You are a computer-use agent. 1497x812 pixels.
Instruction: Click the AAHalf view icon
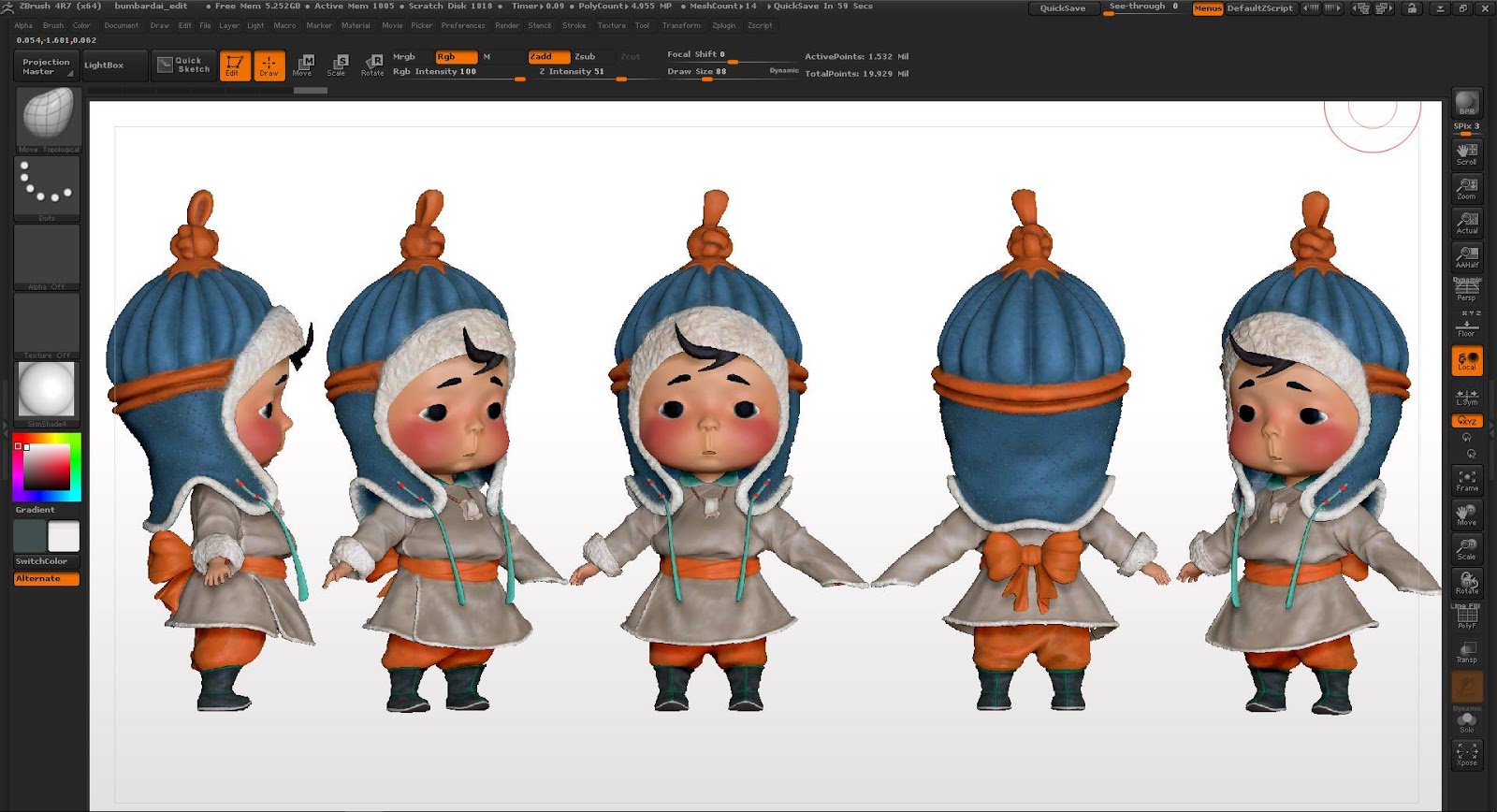[1466, 256]
